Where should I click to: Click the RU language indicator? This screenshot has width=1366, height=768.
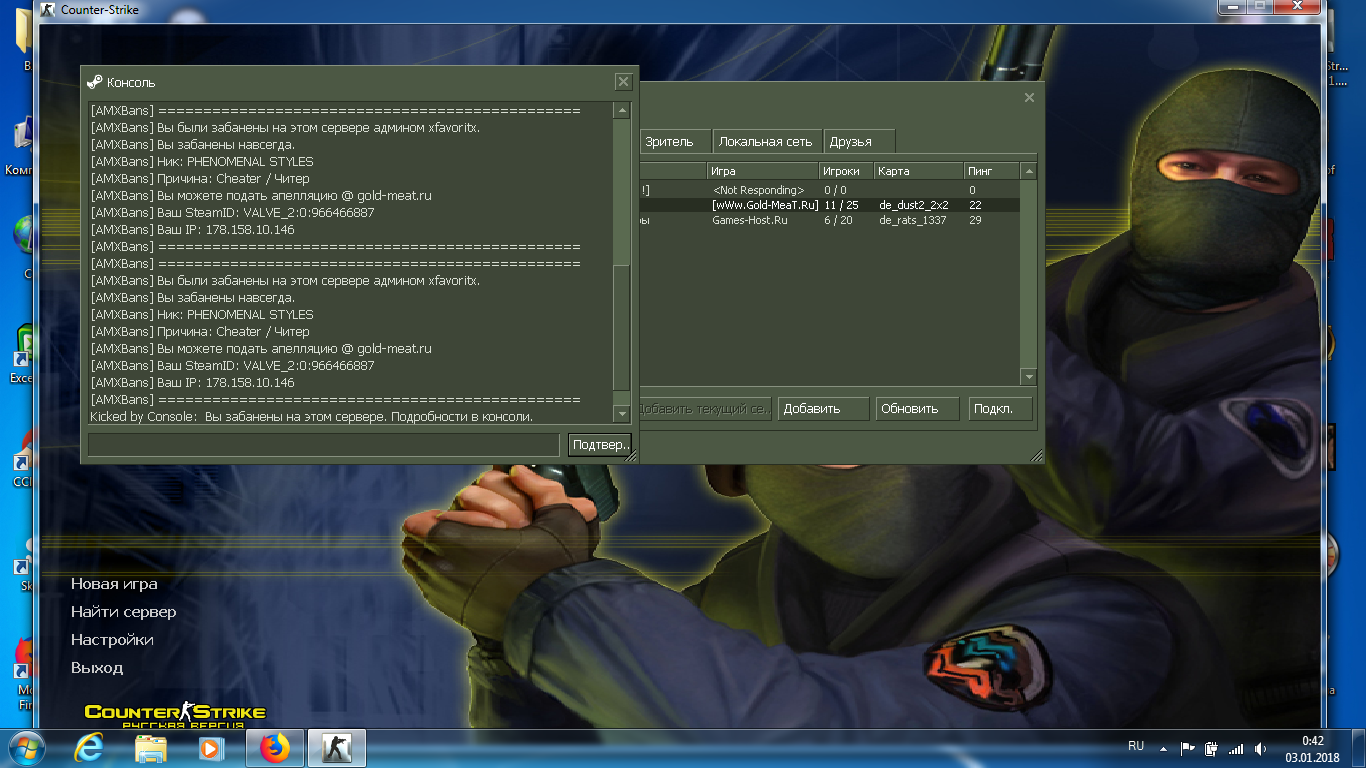[x=1136, y=747]
